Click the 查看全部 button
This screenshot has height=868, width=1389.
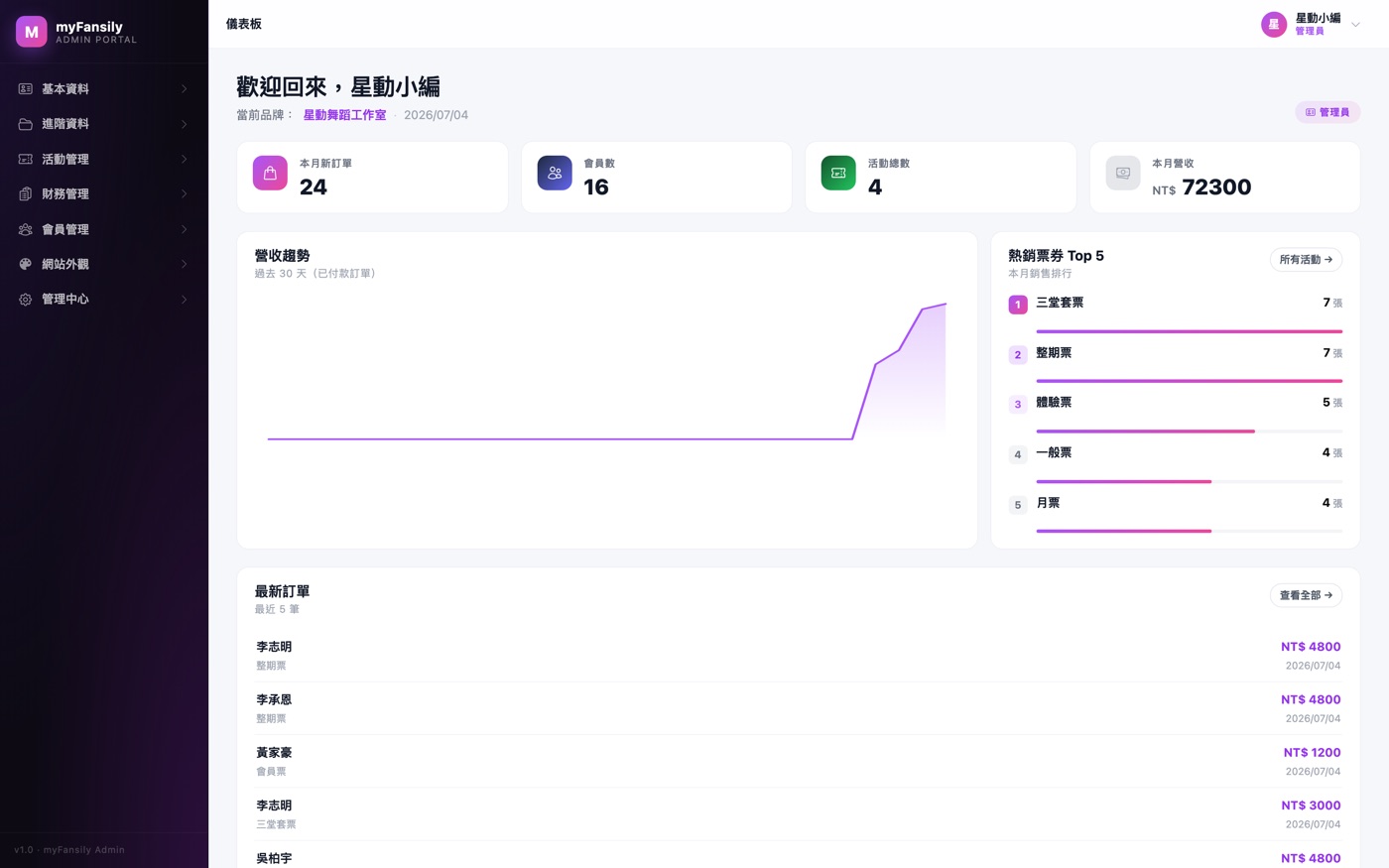coord(1306,595)
